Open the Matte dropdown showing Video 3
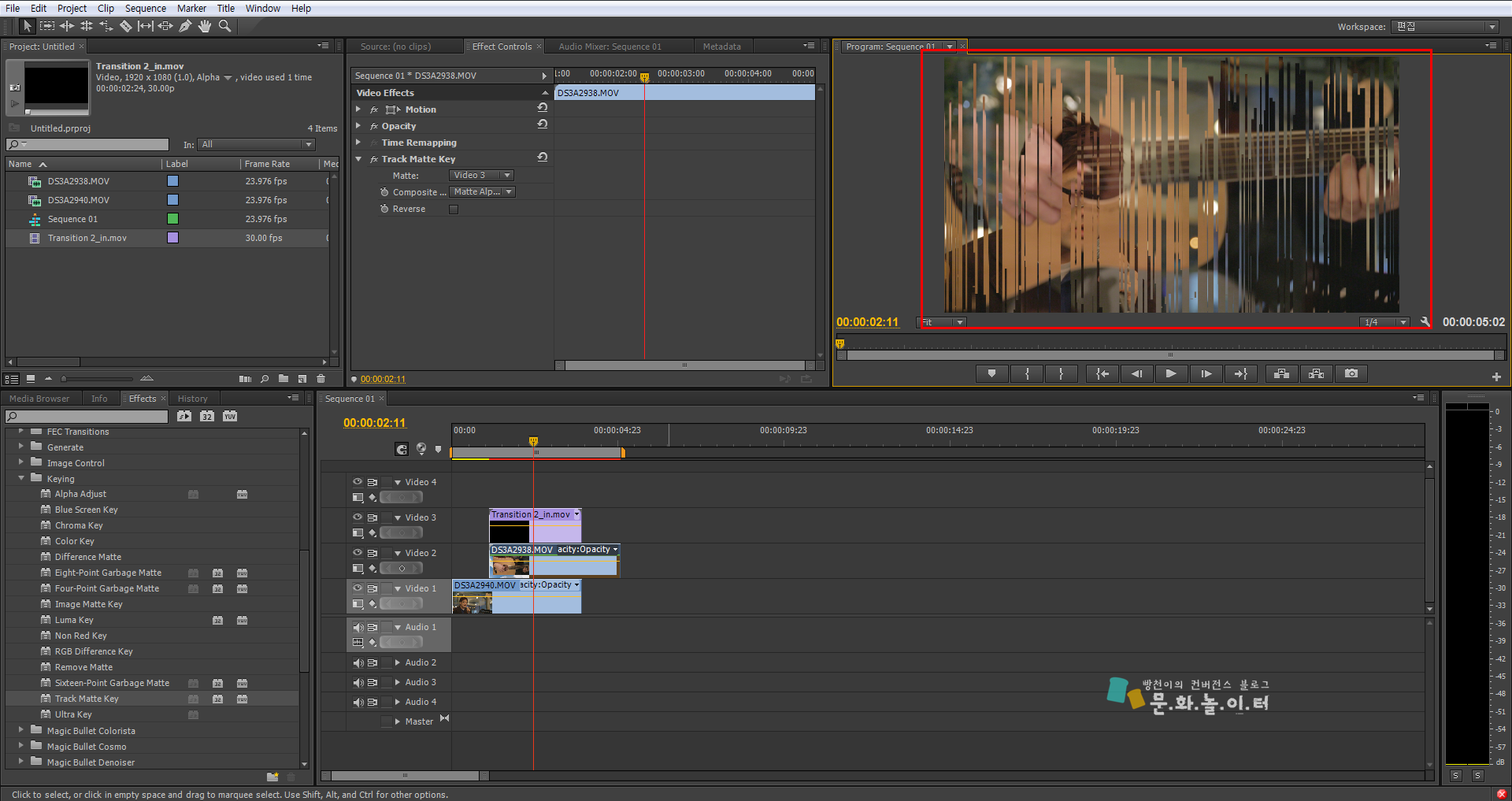Image resolution: width=1512 pixels, height=801 pixels. point(481,176)
